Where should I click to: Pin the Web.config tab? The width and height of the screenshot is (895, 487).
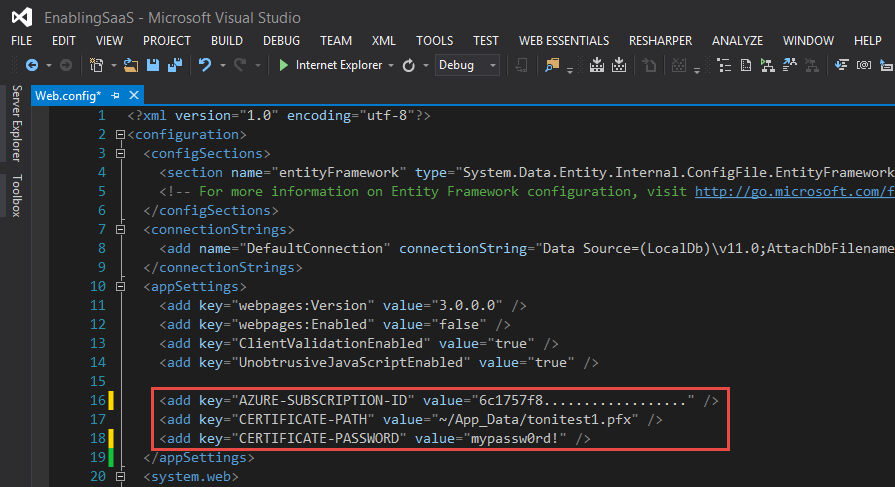tap(115, 96)
